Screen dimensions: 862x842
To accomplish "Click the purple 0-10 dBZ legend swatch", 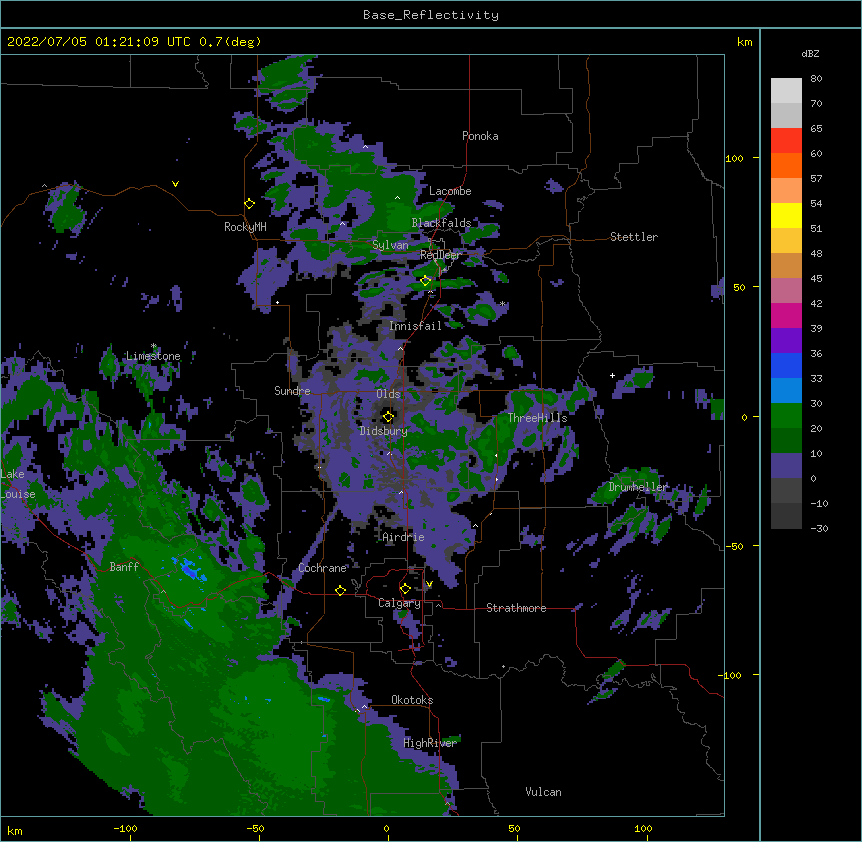I will [786, 466].
